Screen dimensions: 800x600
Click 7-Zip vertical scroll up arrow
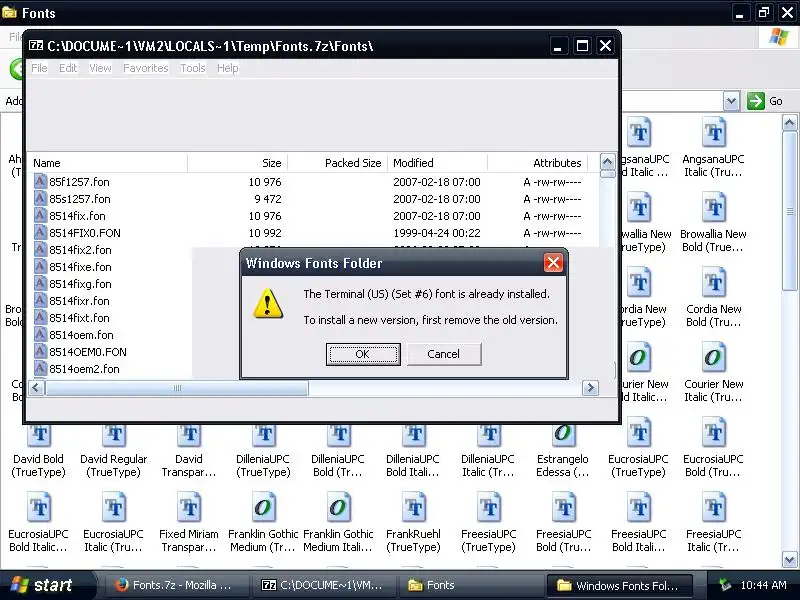pyautogui.click(x=607, y=162)
